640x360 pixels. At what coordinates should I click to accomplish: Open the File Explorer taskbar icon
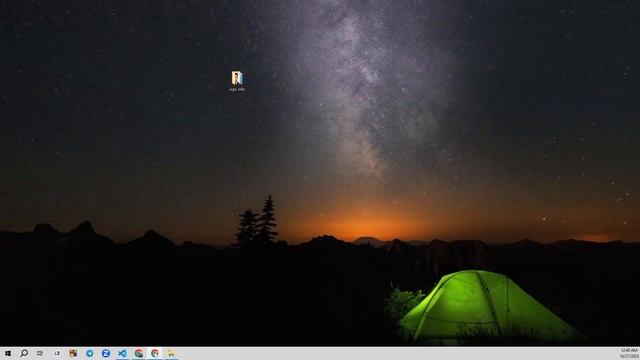pyautogui.click(x=171, y=353)
